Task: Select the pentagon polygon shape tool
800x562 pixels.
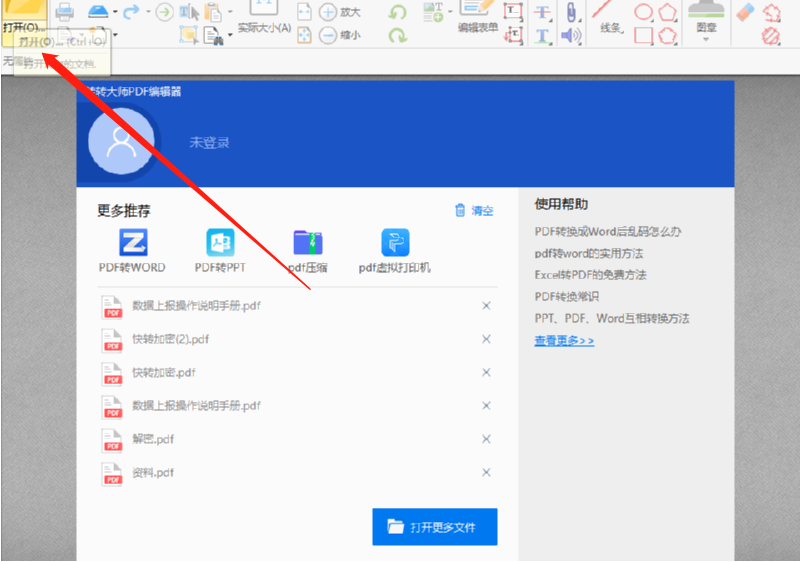Action: pos(668,12)
